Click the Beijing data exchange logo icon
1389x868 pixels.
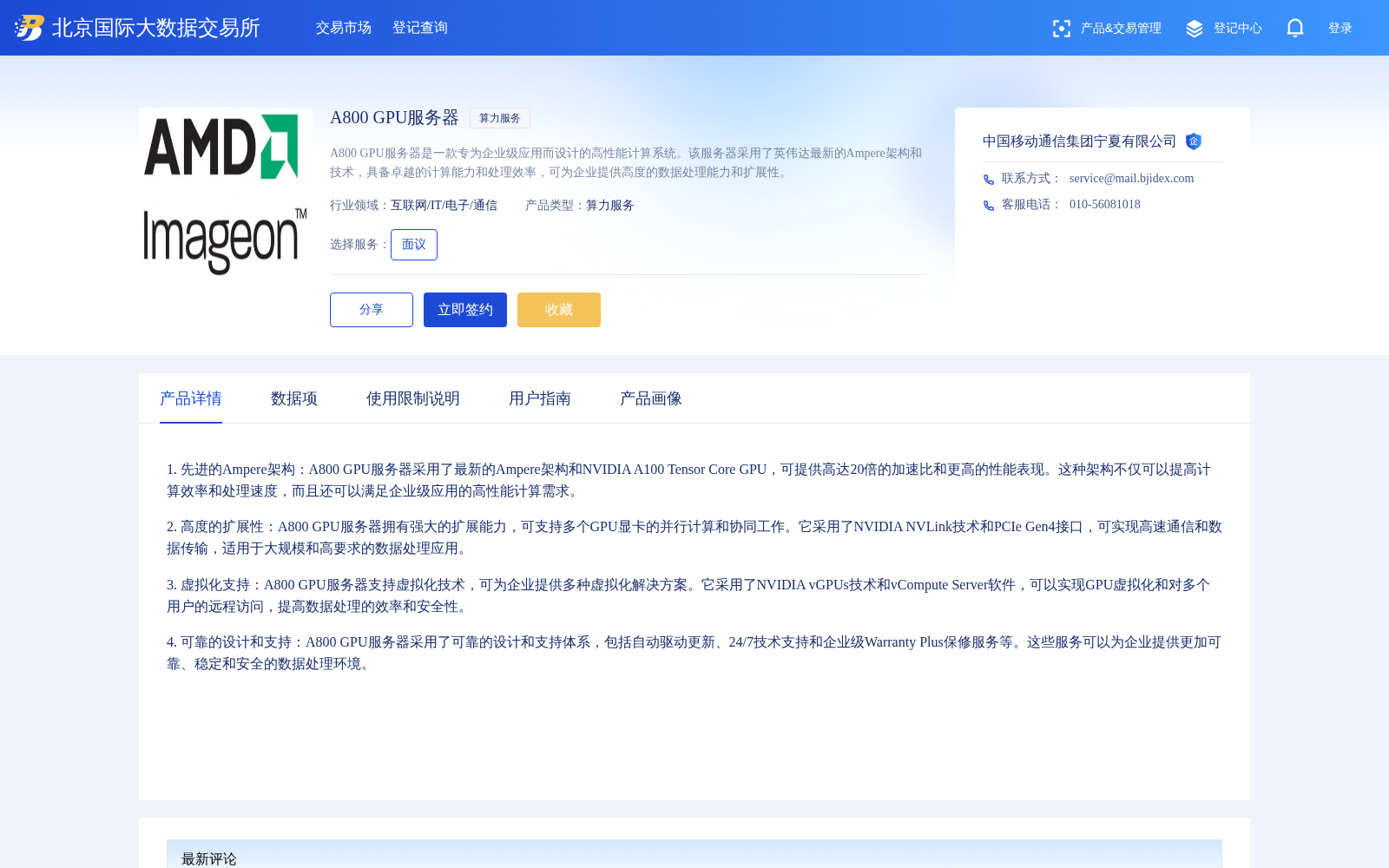tap(30, 28)
